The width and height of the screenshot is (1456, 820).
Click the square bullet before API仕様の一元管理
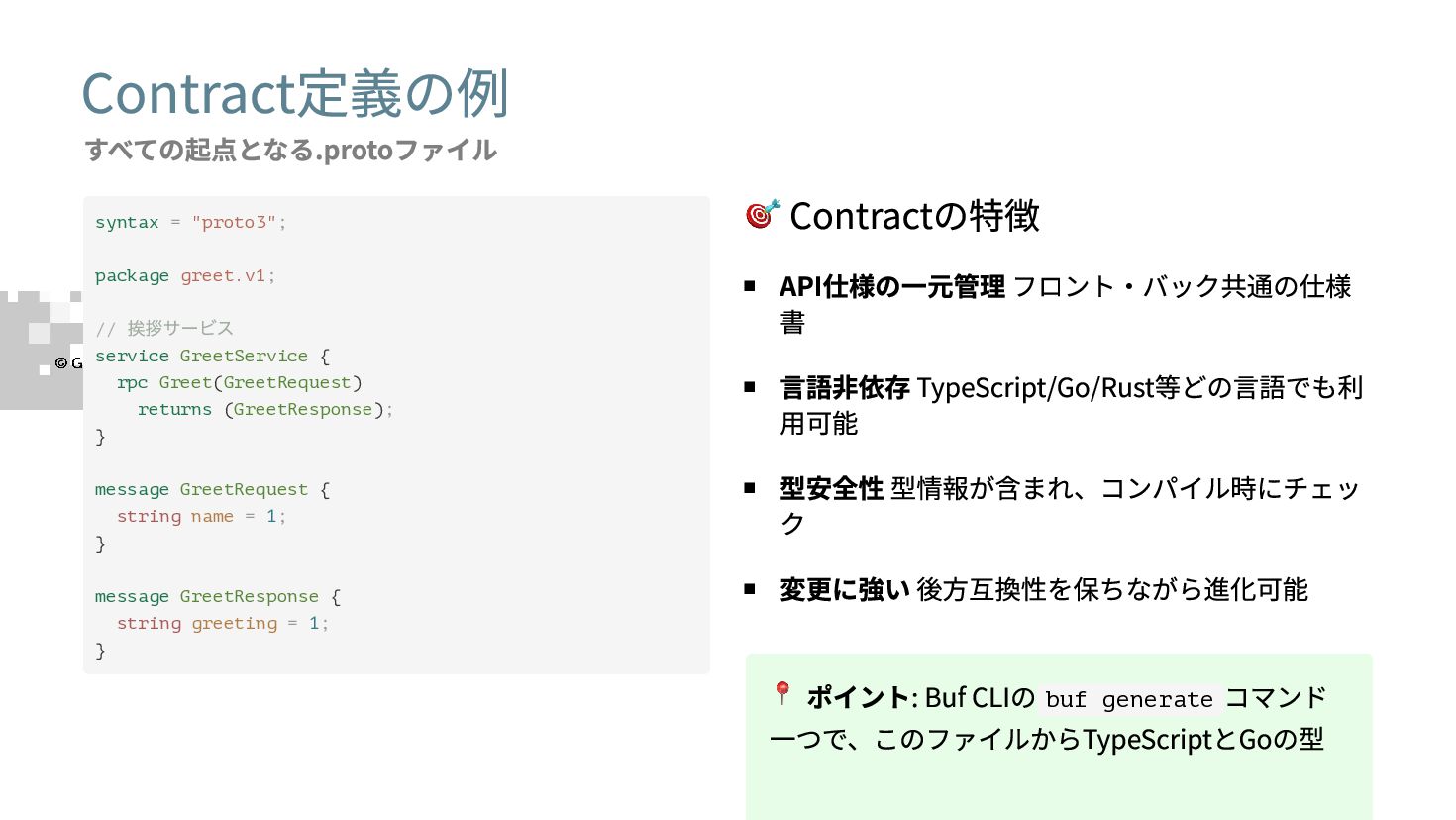coord(750,286)
